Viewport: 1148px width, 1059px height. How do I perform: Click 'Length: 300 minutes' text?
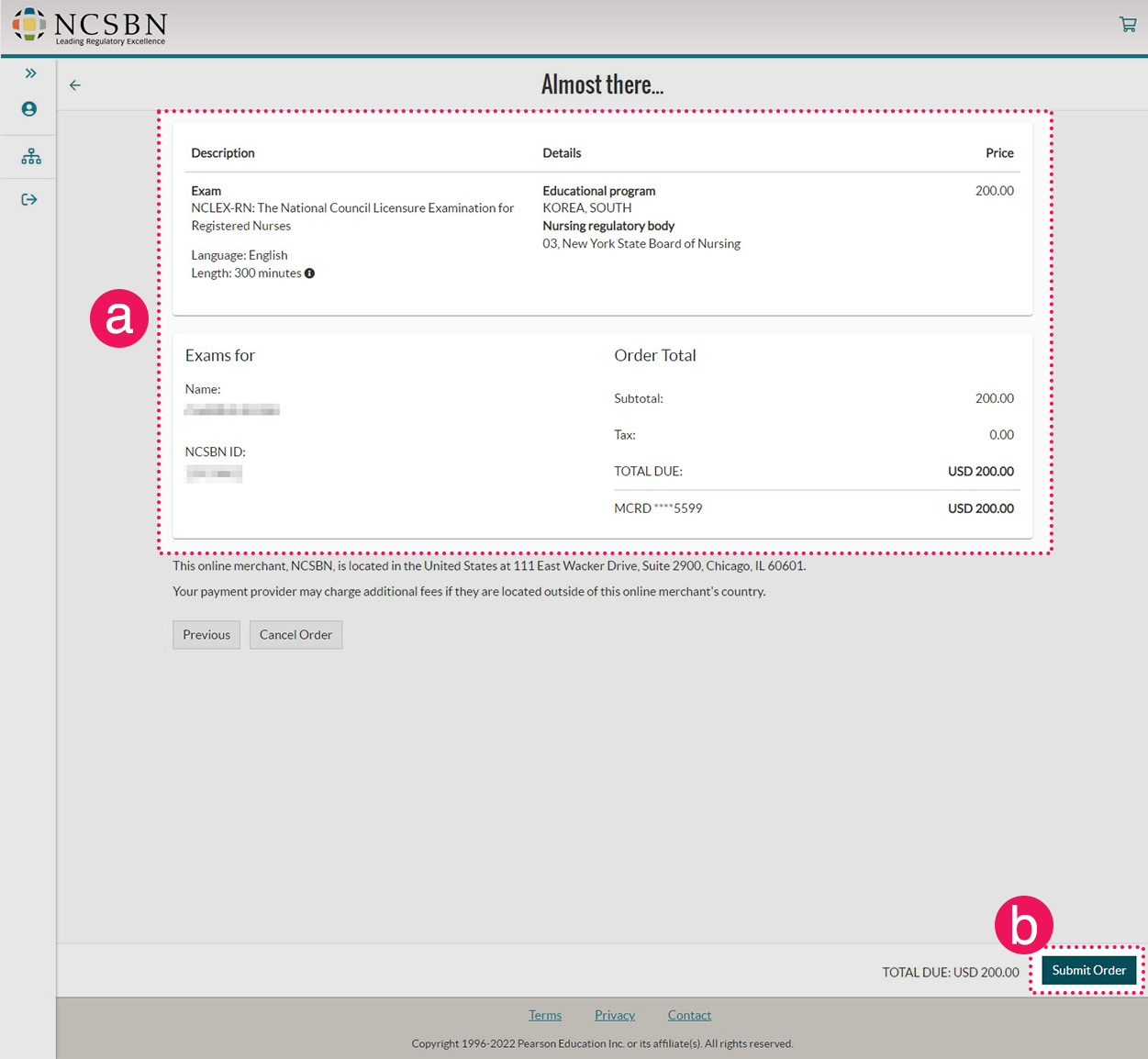click(246, 273)
